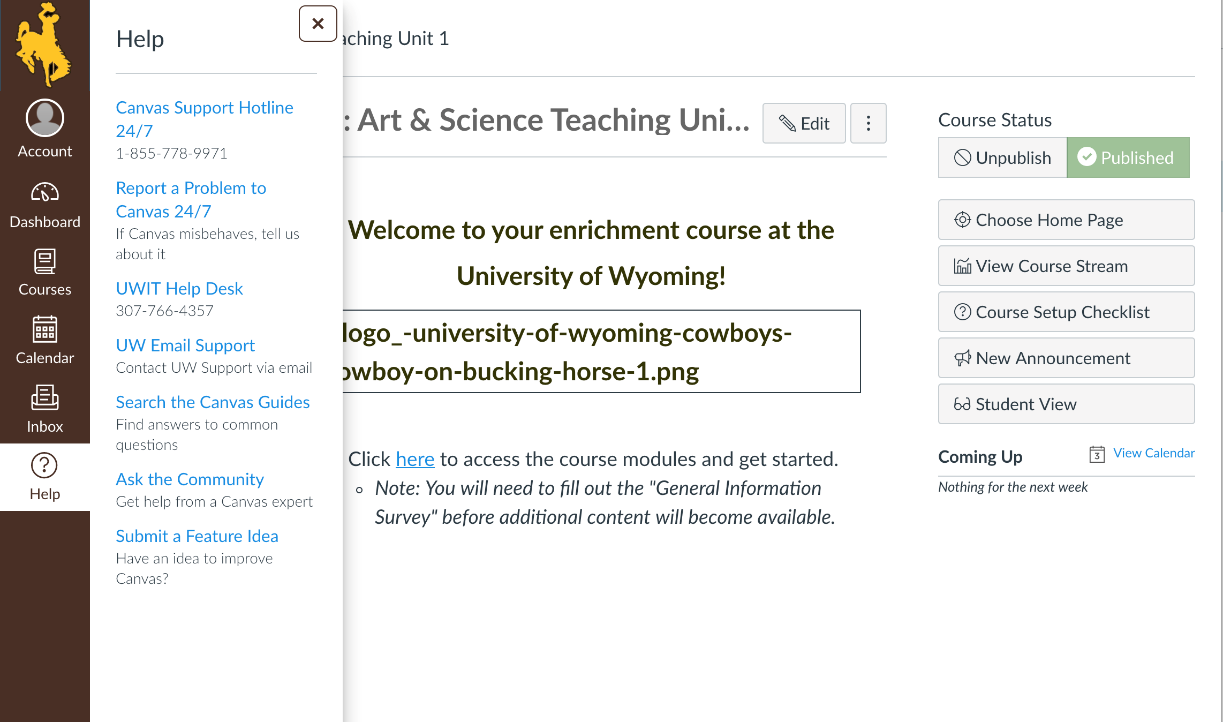This screenshot has height=722, width=1223.
Task: Click the 'Help' panel heading
Action: pyautogui.click(x=140, y=39)
